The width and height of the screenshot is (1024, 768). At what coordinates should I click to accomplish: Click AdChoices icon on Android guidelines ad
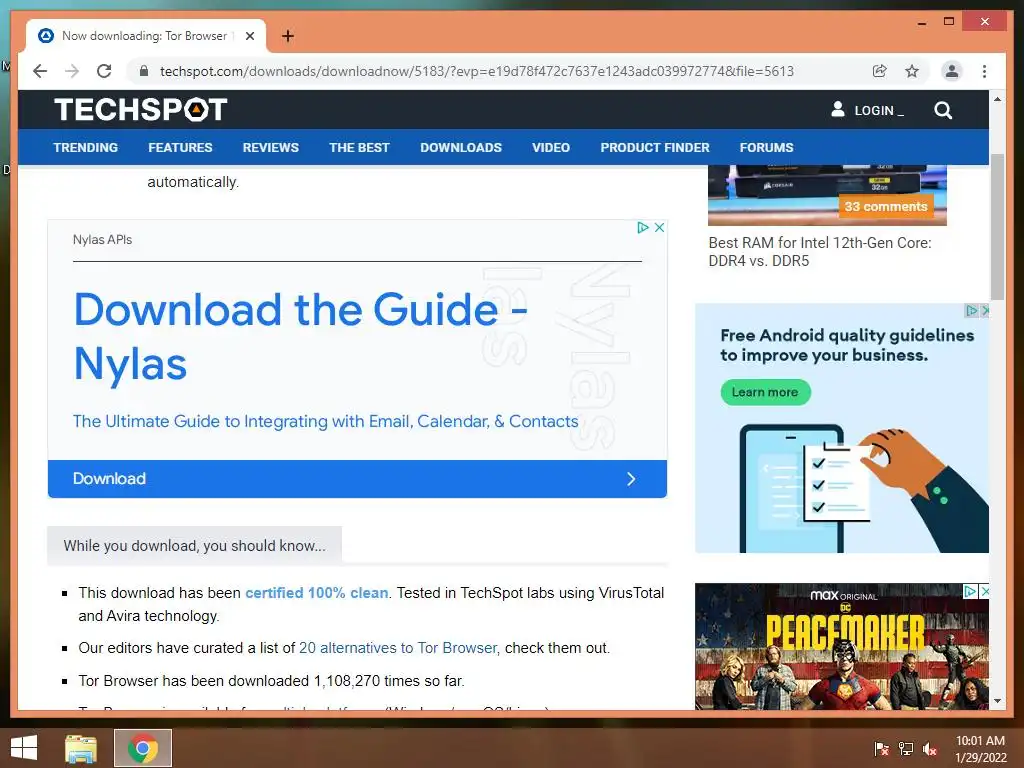972,311
